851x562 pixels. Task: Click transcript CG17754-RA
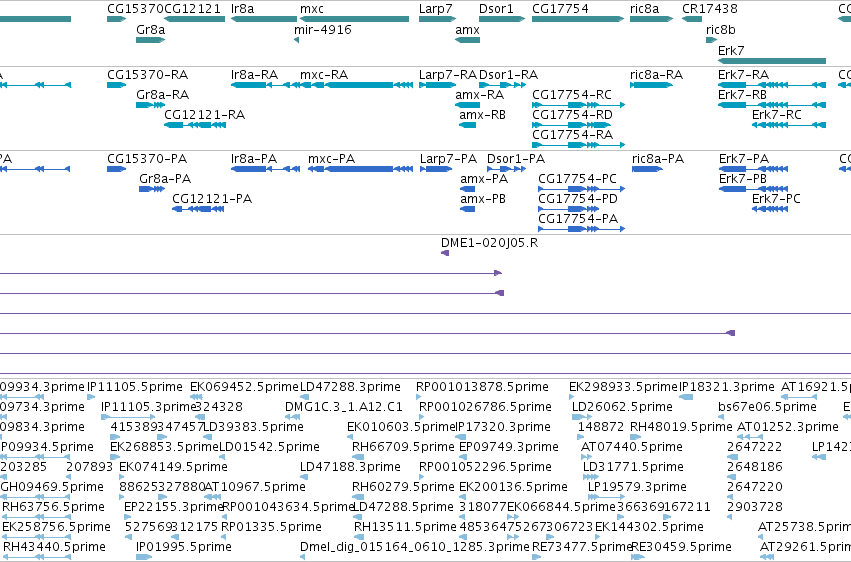click(573, 135)
